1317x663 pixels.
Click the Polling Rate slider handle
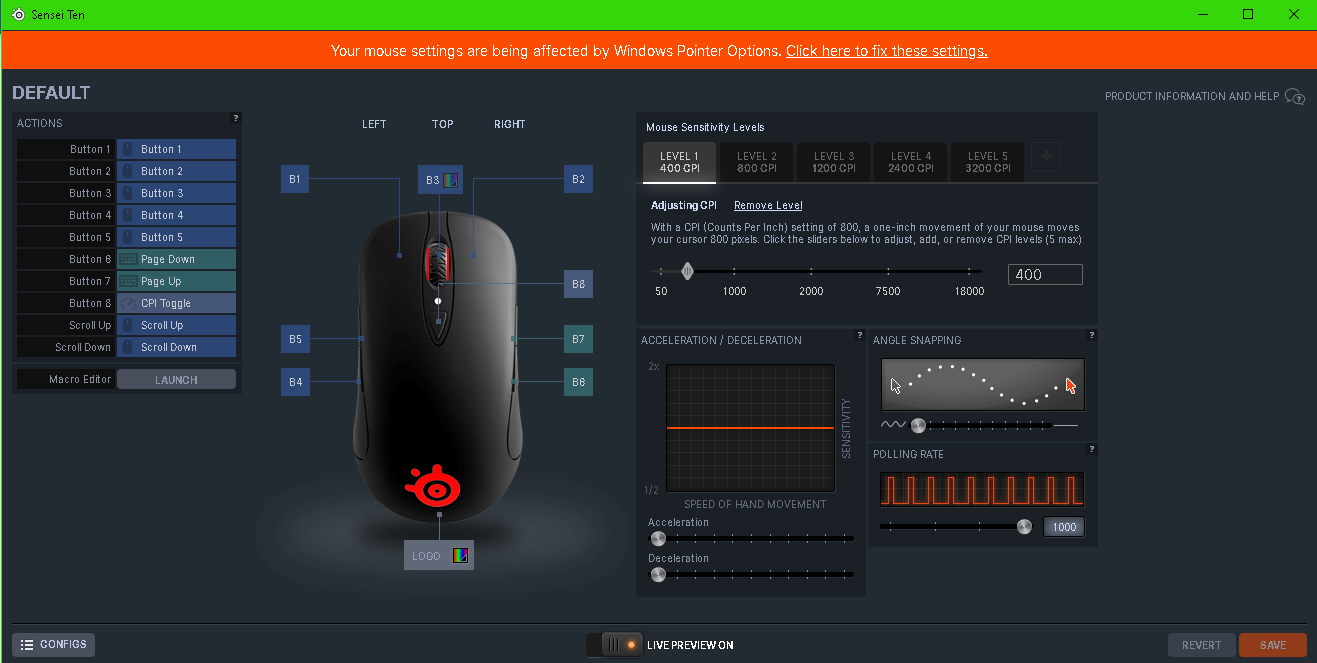[1024, 527]
